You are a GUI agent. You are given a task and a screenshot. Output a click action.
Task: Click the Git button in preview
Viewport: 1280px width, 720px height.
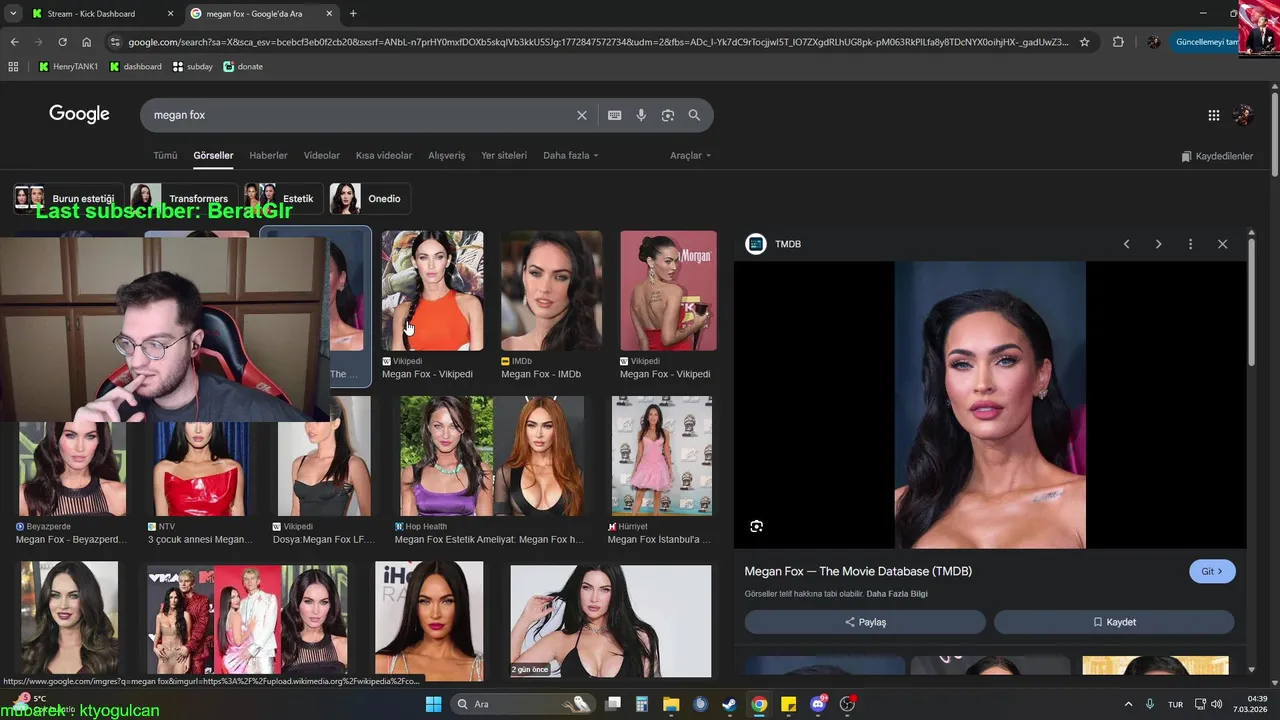(1212, 572)
